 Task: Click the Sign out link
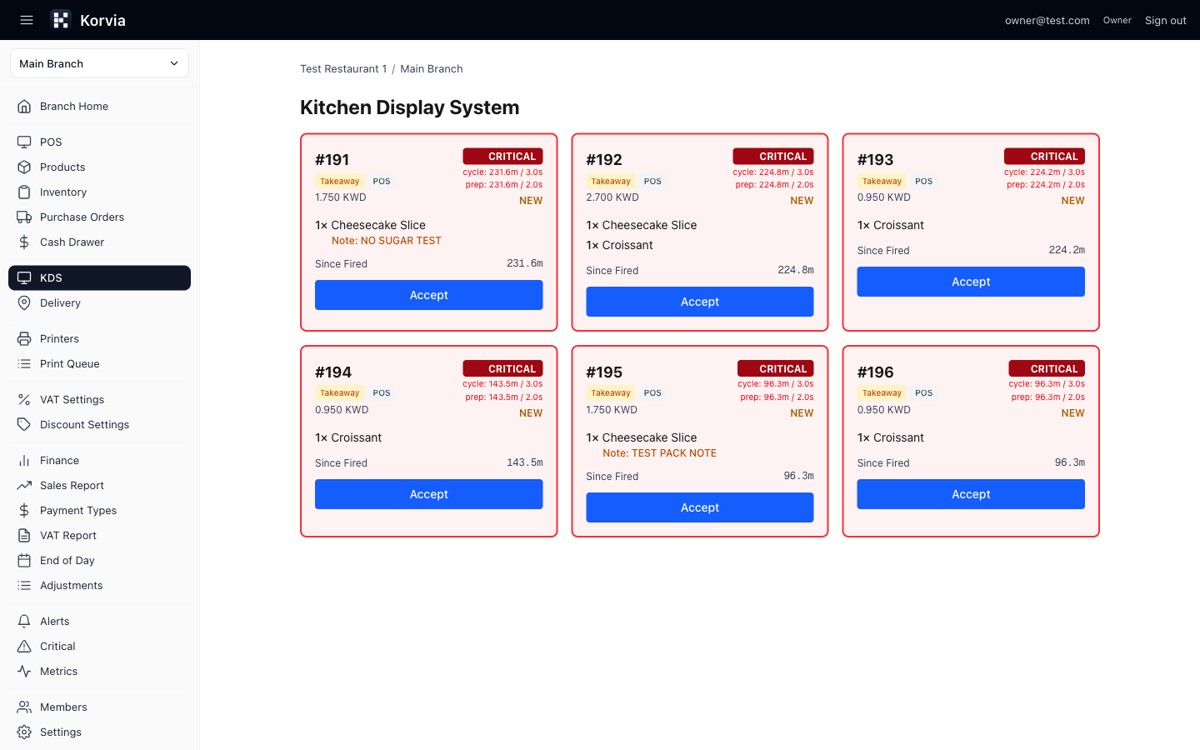1165,20
